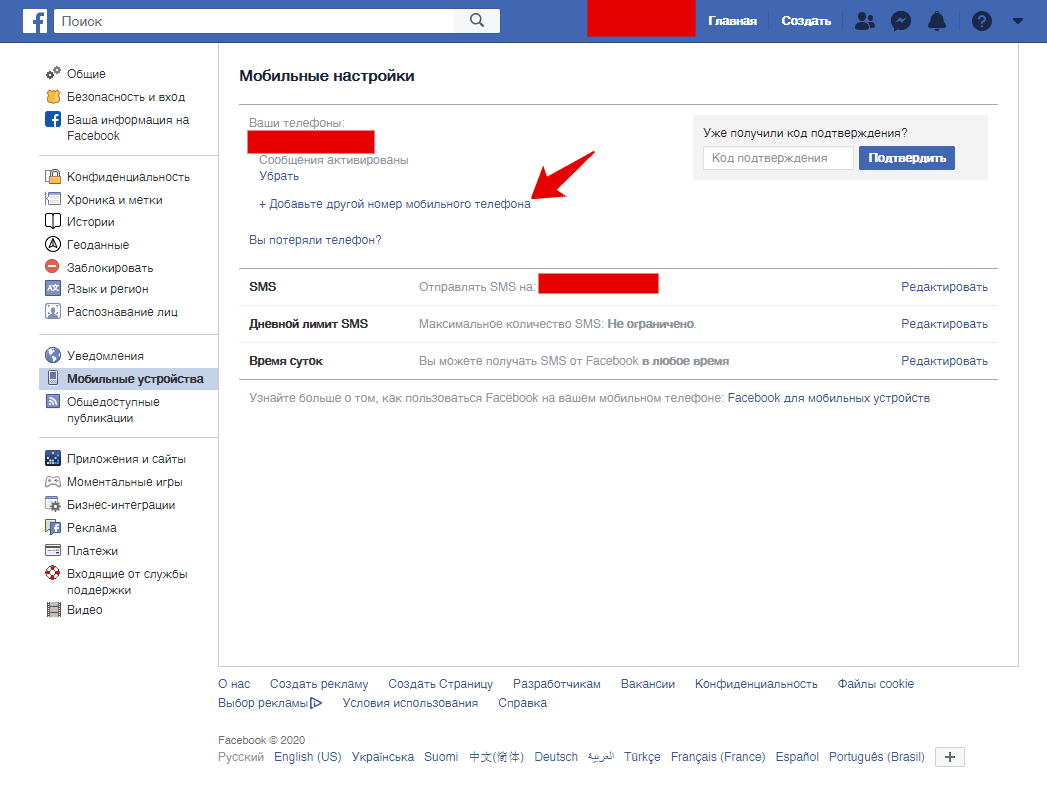Click the Ваша информация на Facebook icon

click(x=53, y=119)
